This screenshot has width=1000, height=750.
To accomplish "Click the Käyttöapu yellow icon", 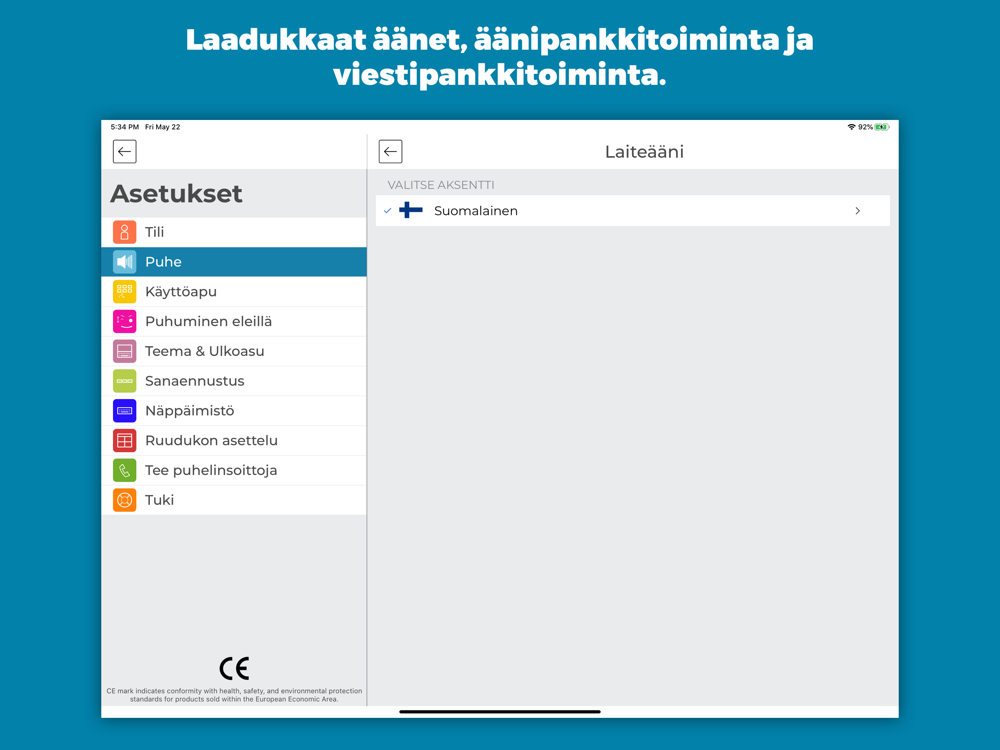I will click(x=124, y=291).
